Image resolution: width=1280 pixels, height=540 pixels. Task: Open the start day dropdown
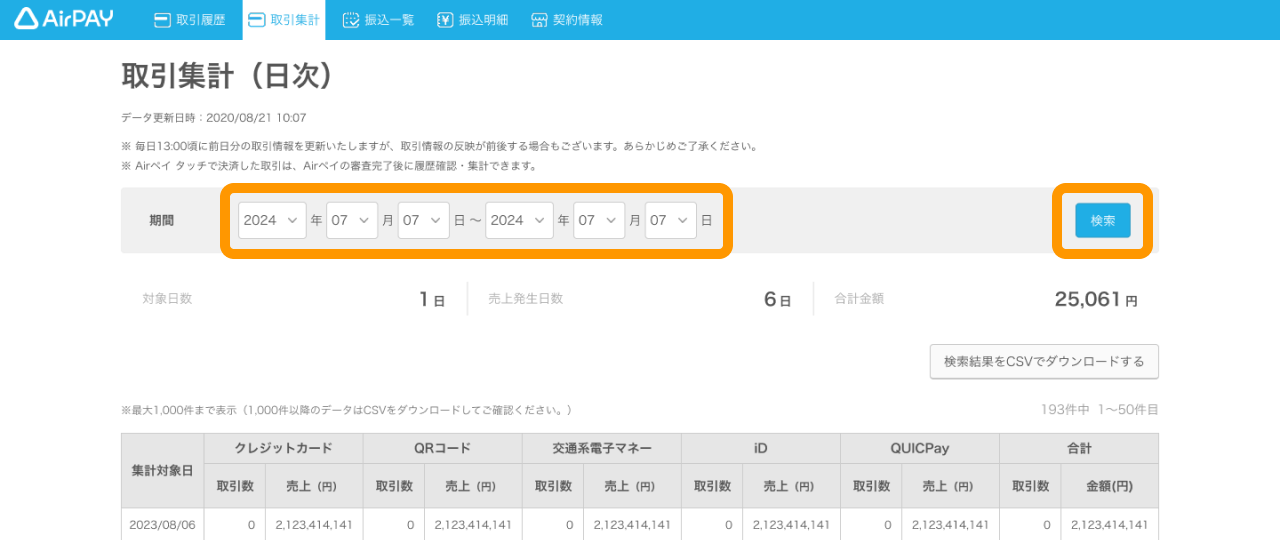424,220
